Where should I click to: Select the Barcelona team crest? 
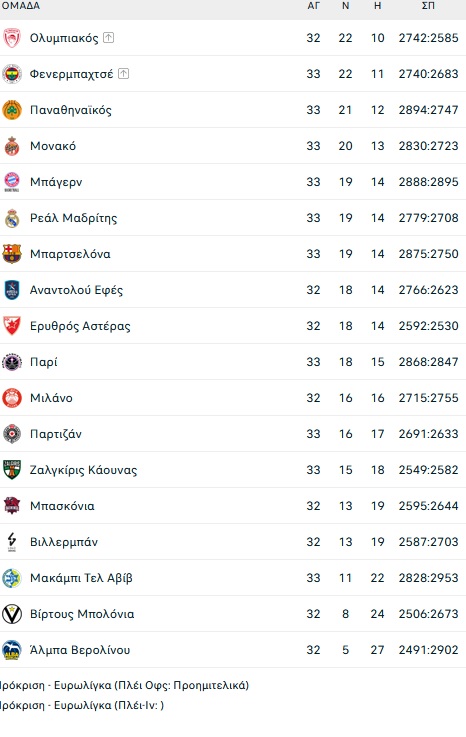tap(12, 254)
